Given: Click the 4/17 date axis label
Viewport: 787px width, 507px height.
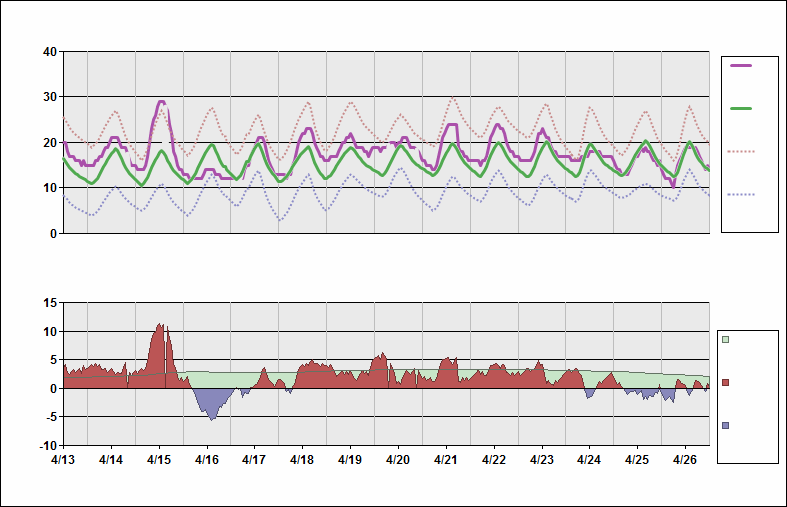Looking at the screenshot, I should 254,460.
